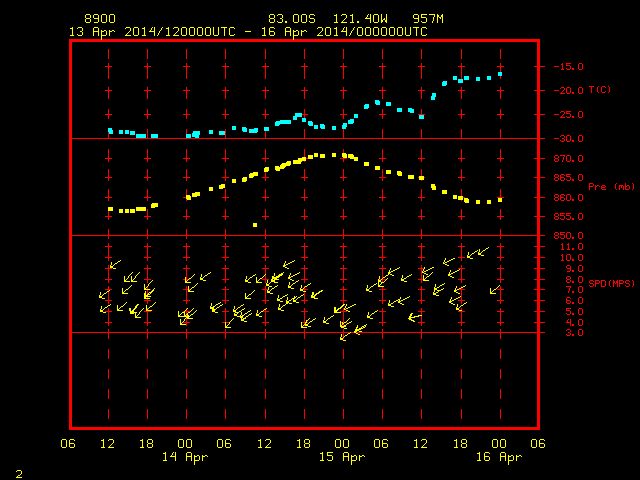Screen dimensions: 640x480
Task: Click the 11.0 wind speed tick label
Action: point(572,247)
